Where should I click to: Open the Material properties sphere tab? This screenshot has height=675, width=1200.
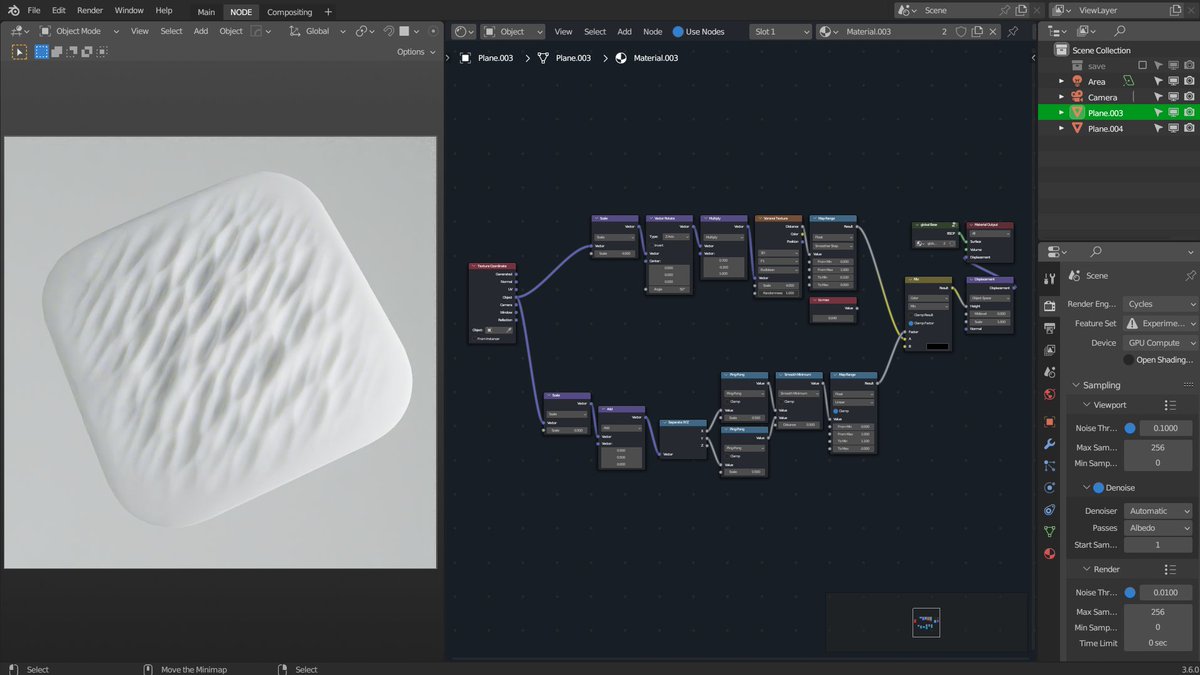click(x=1049, y=554)
